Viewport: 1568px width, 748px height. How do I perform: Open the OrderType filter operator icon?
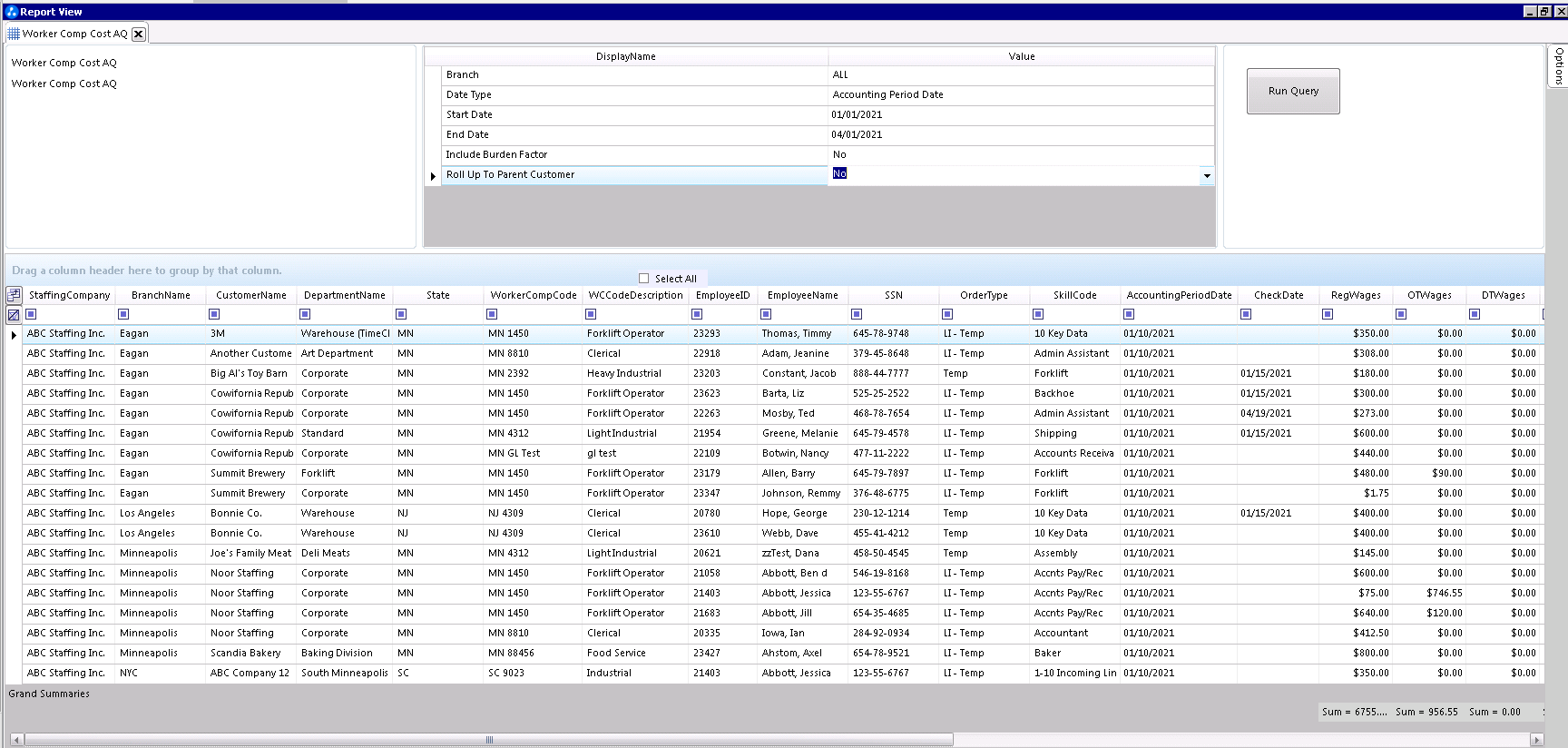click(947, 314)
